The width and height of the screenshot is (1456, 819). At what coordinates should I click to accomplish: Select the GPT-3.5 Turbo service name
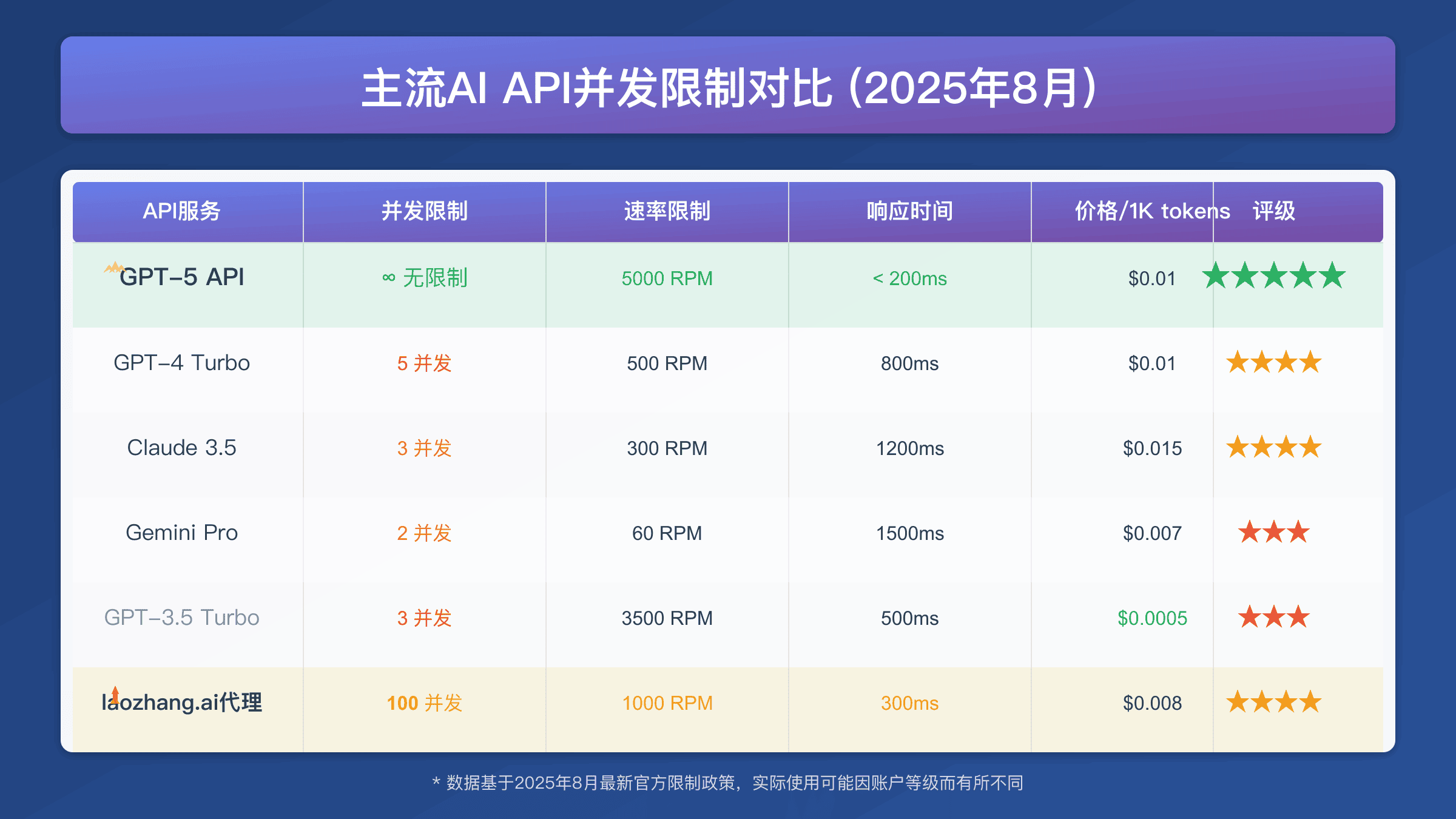pyautogui.click(x=181, y=618)
